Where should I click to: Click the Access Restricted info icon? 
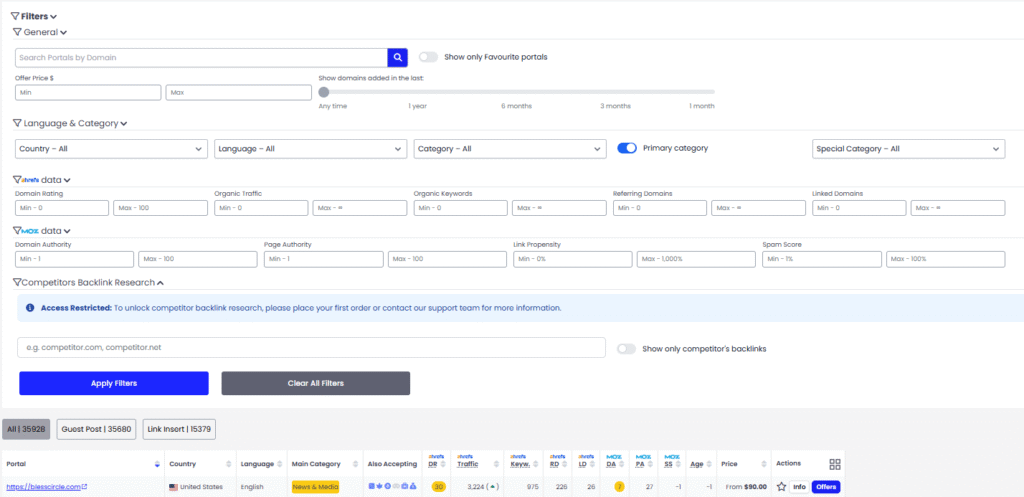[30, 308]
